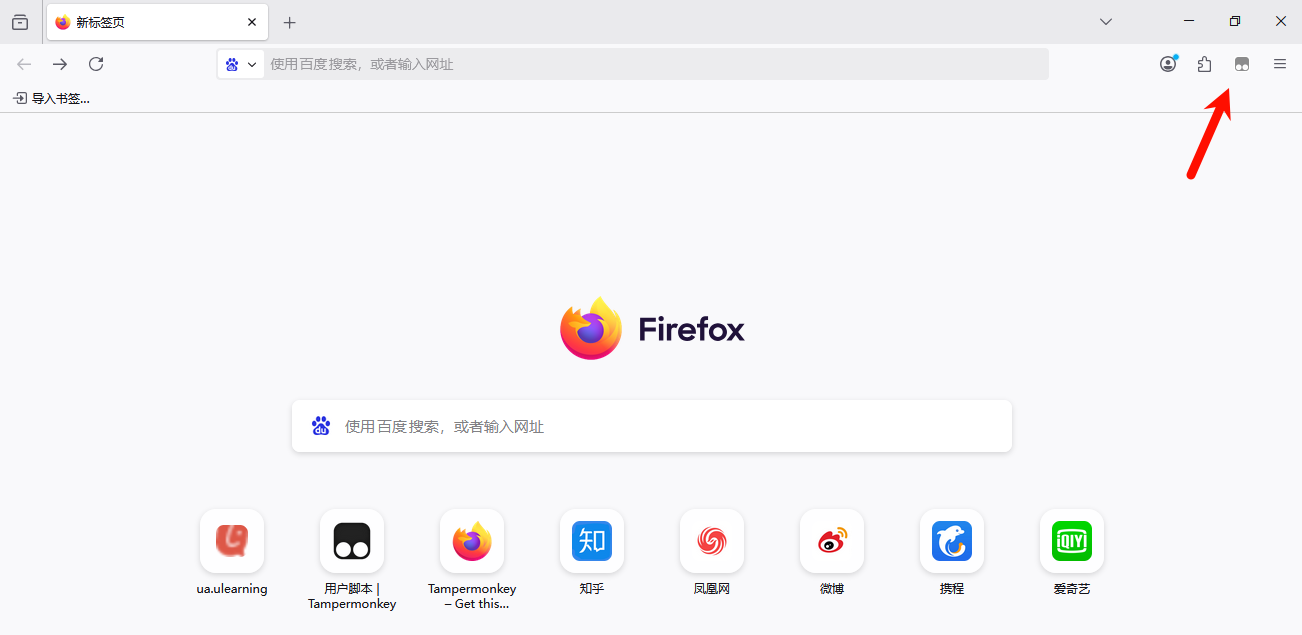This screenshot has width=1302, height=635.
Task: Open the Firefox View icon
Action: point(20,22)
